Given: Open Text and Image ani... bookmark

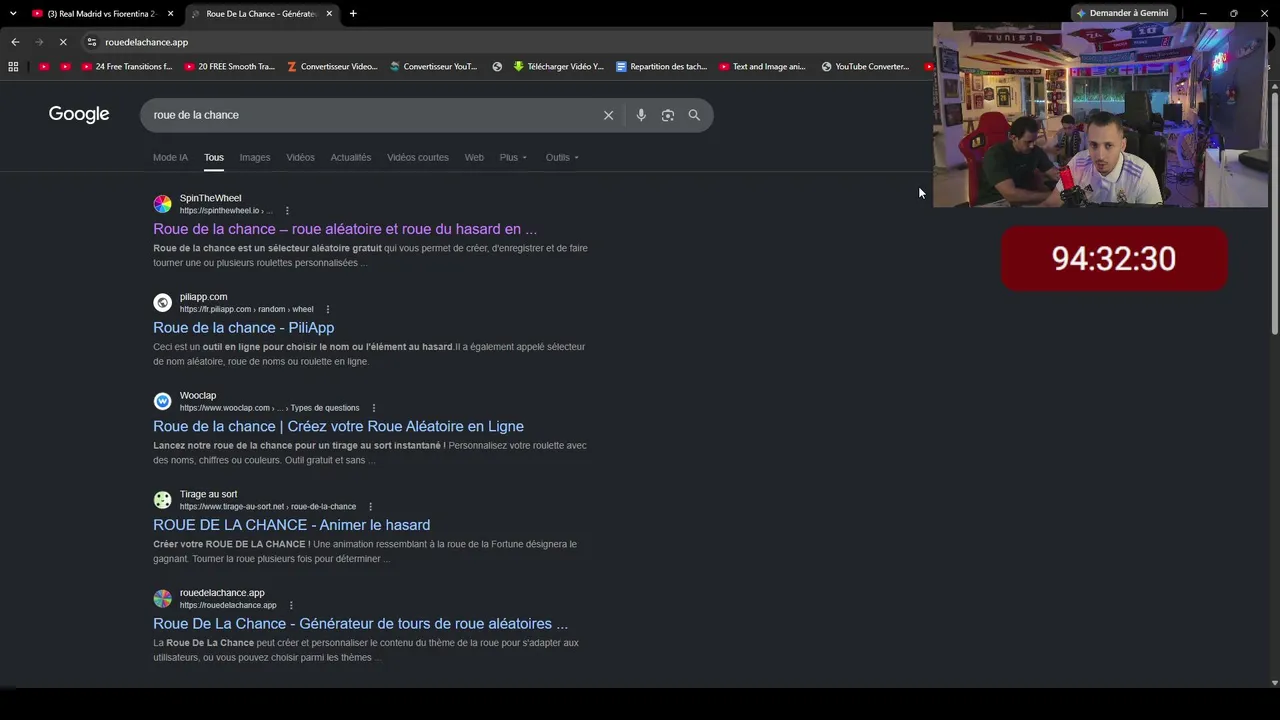Looking at the screenshot, I should (762, 67).
